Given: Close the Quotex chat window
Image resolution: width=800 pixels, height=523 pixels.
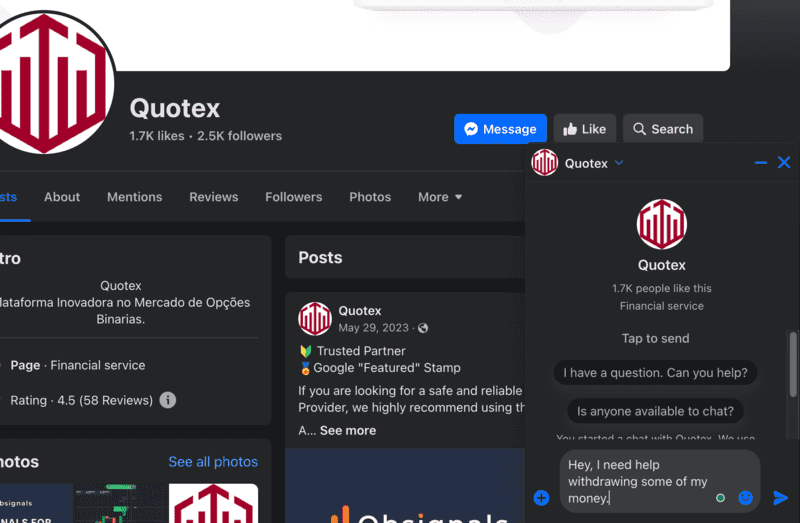Looking at the screenshot, I should (x=784, y=163).
